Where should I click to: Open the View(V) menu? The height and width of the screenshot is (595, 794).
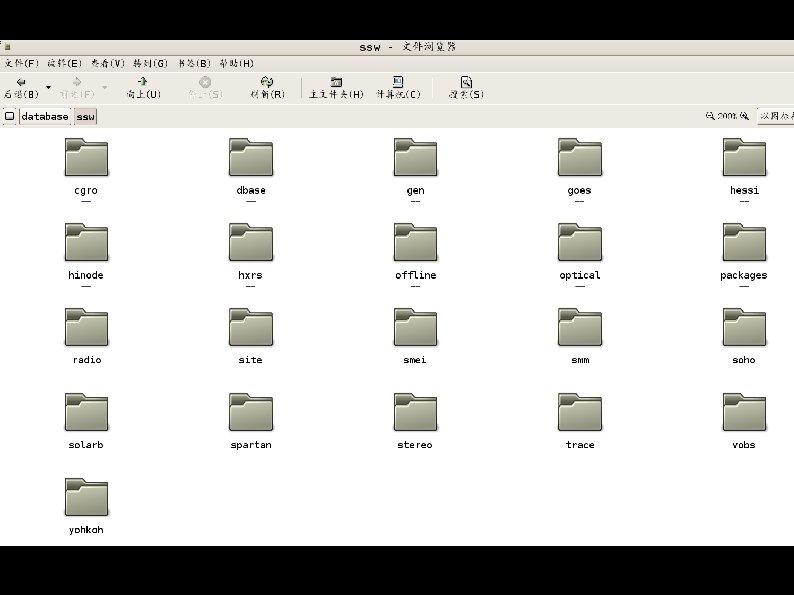pyautogui.click(x=107, y=63)
